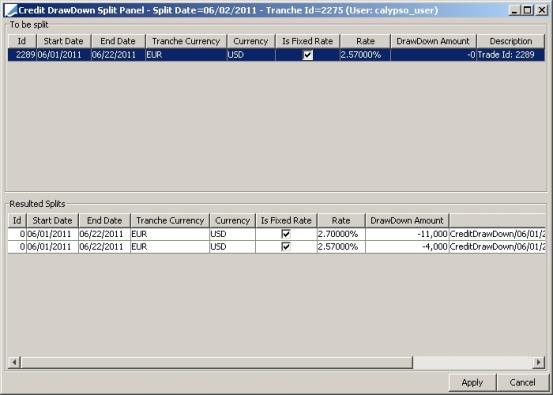This screenshot has width=553, height=395.
Task: Click the 2.57000% rate cell in Resulted Splits
Action: [341, 247]
